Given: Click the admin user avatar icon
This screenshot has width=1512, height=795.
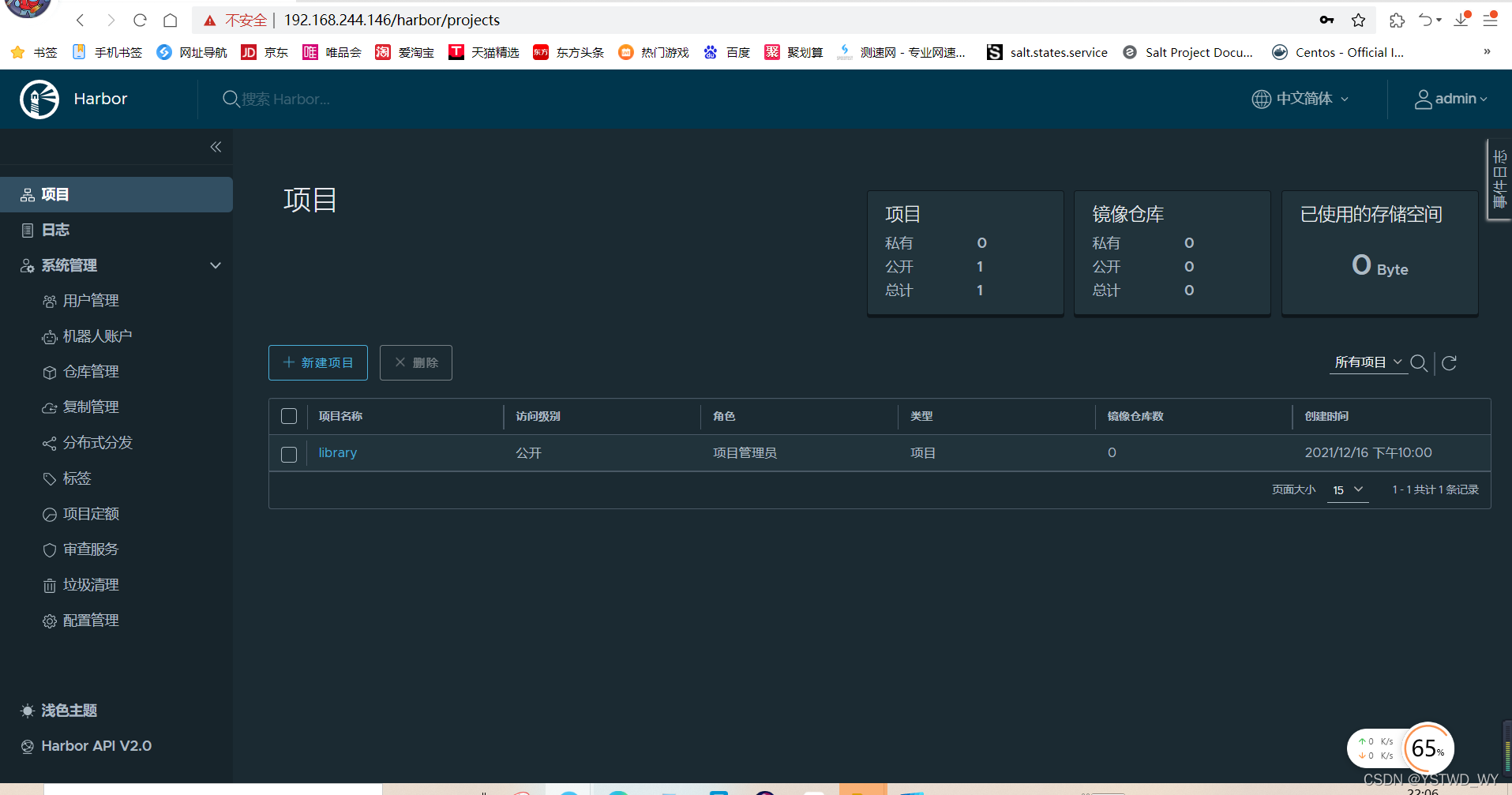Looking at the screenshot, I should coord(1423,99).
